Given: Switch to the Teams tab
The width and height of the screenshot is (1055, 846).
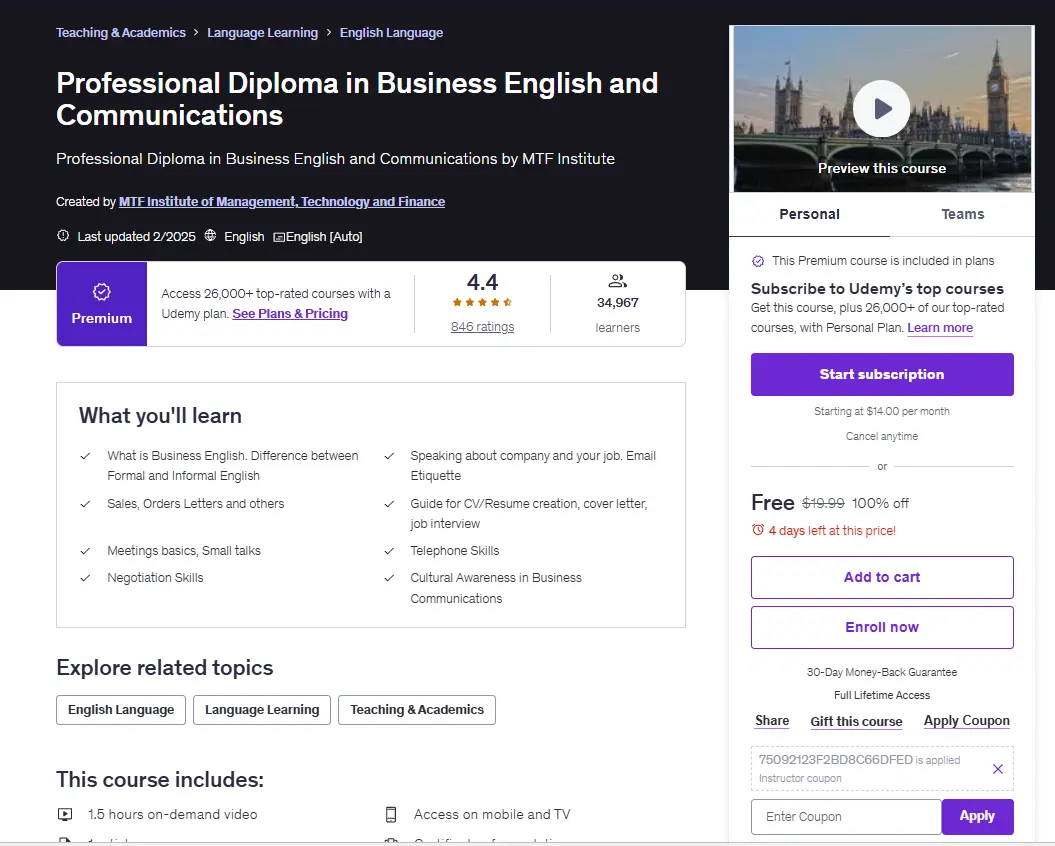Looking at the screenshot, I should [x=962, y=214].
